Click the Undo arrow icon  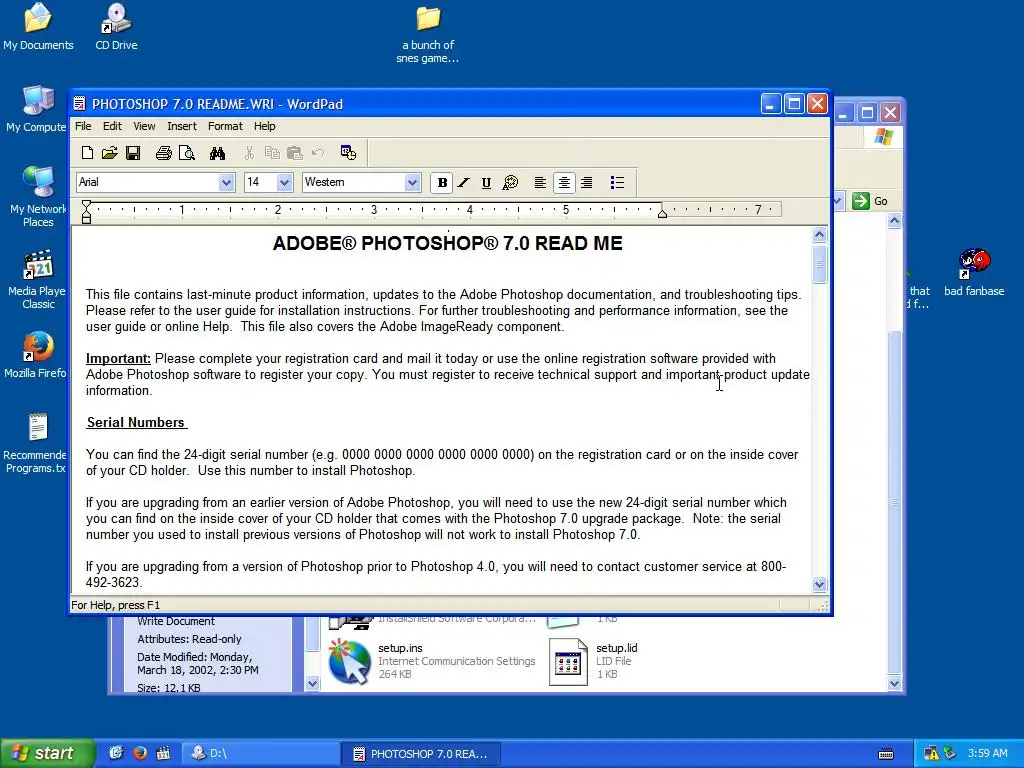pyautogui.click(x=318, y=153)
